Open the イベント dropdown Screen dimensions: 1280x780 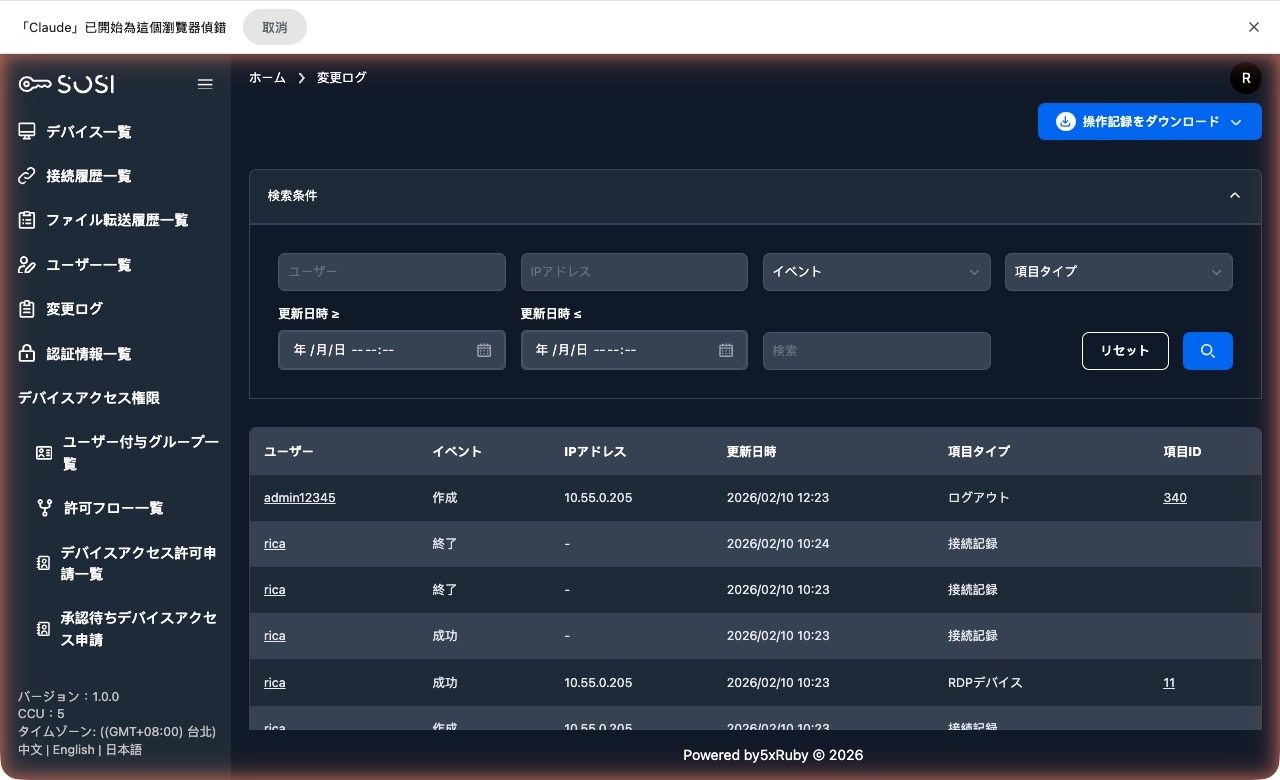(875, 272)
